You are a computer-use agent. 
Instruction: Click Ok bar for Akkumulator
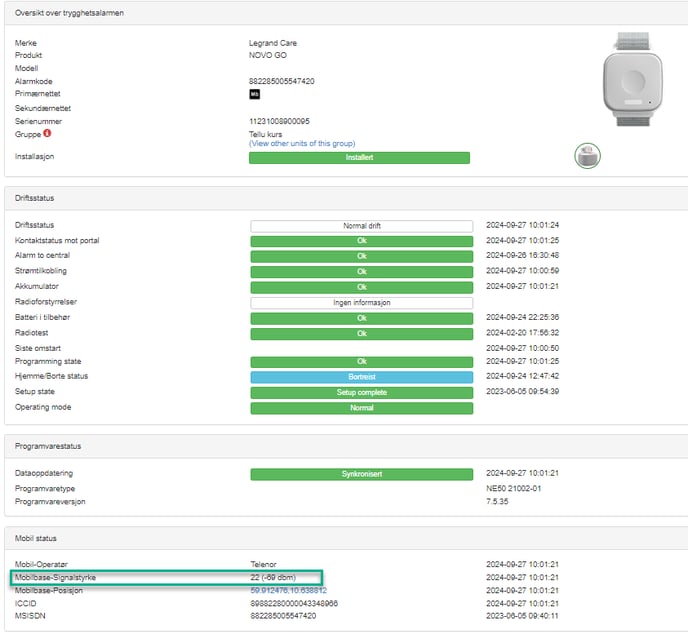[x=362, y=287]
